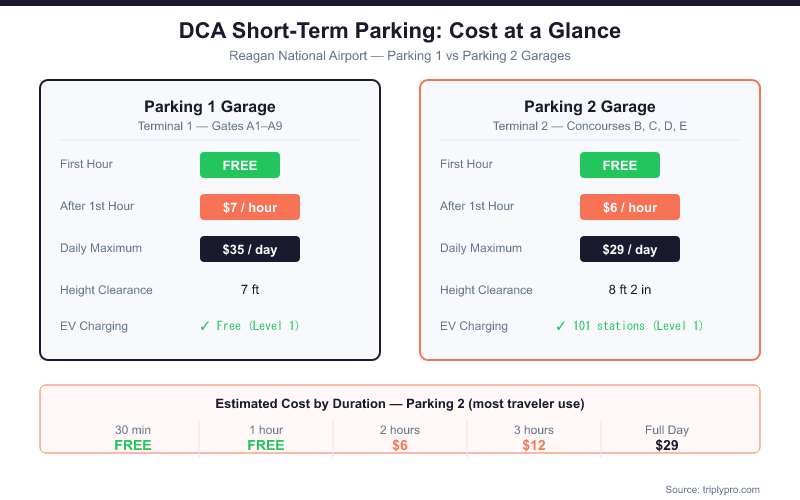
Task: Click Parking 2 EV stations checkmark
Action: 561,326
